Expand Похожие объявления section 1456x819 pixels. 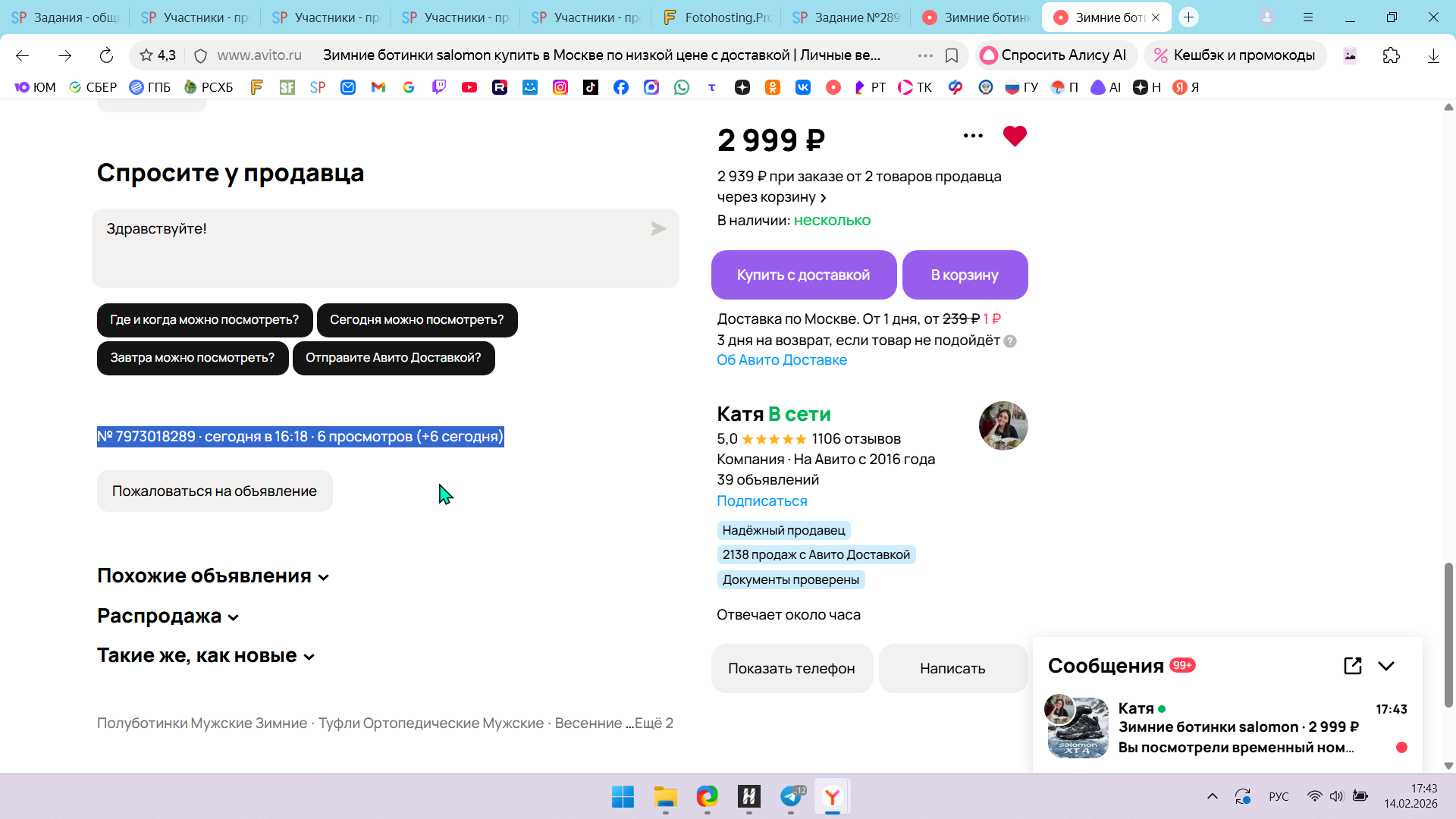213,576
